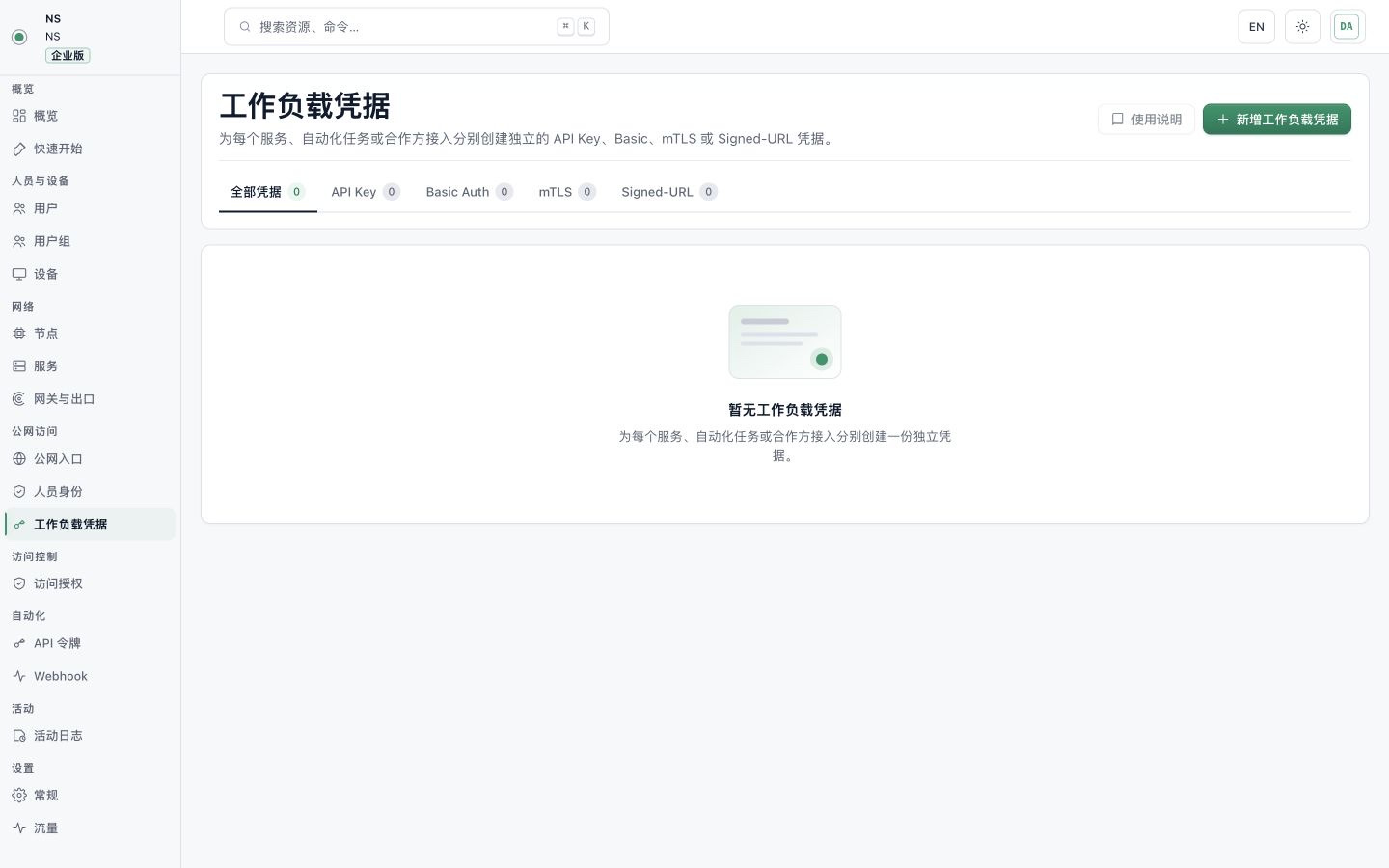Click the 企业版 enterprise badge
This screenshot has width=1389, height=868.
click(68, 56)
